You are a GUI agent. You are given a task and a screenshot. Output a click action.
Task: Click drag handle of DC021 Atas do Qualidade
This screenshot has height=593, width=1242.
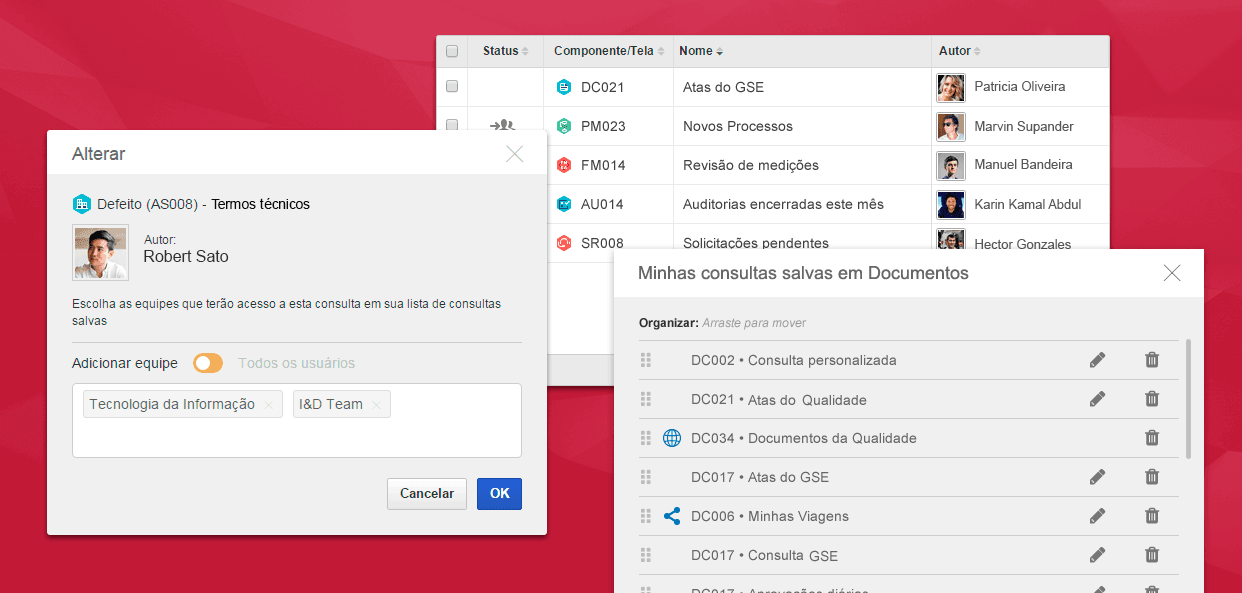tap(646, 399)
